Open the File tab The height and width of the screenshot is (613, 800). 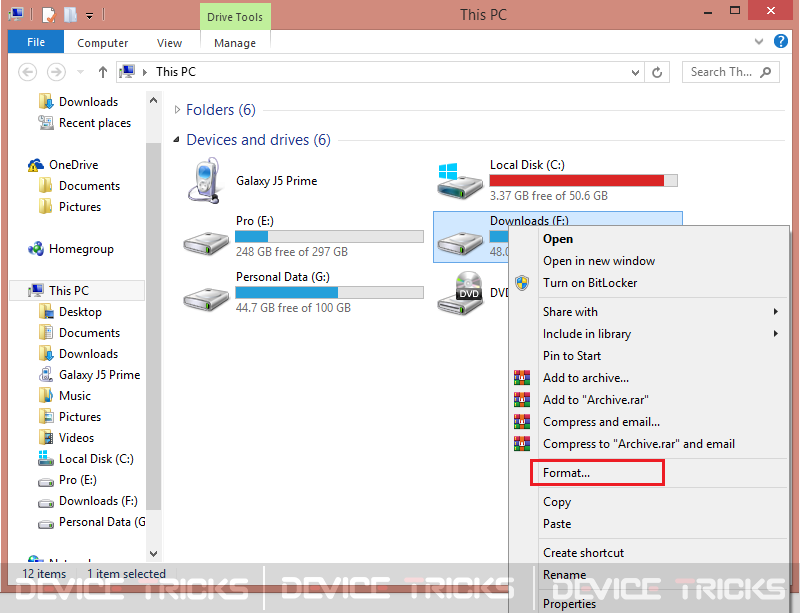click(36, 42)
